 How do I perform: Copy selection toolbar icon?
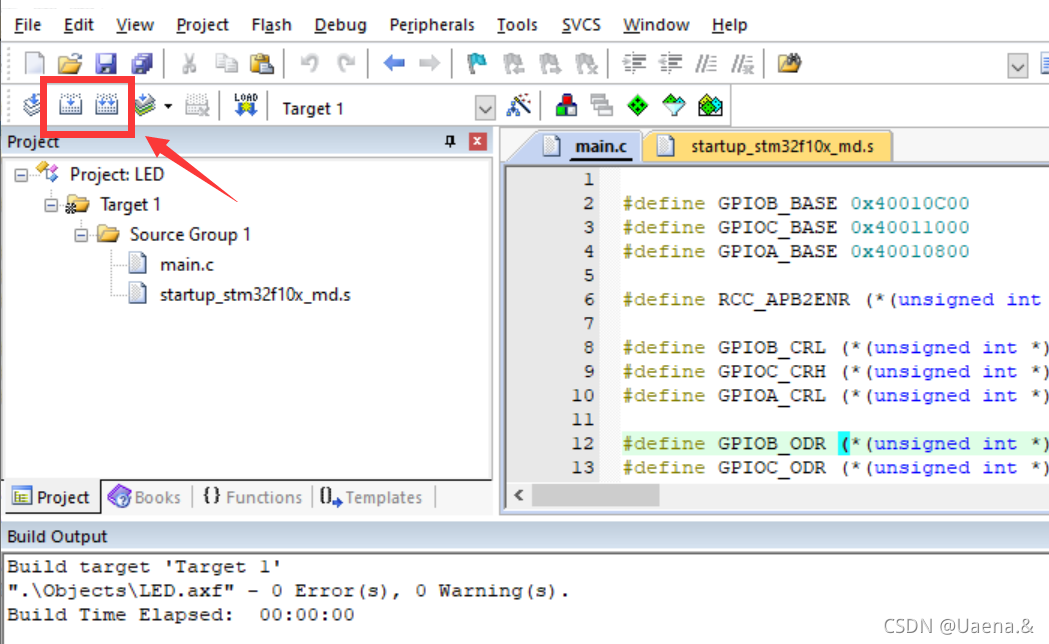[x=226, y=64]
